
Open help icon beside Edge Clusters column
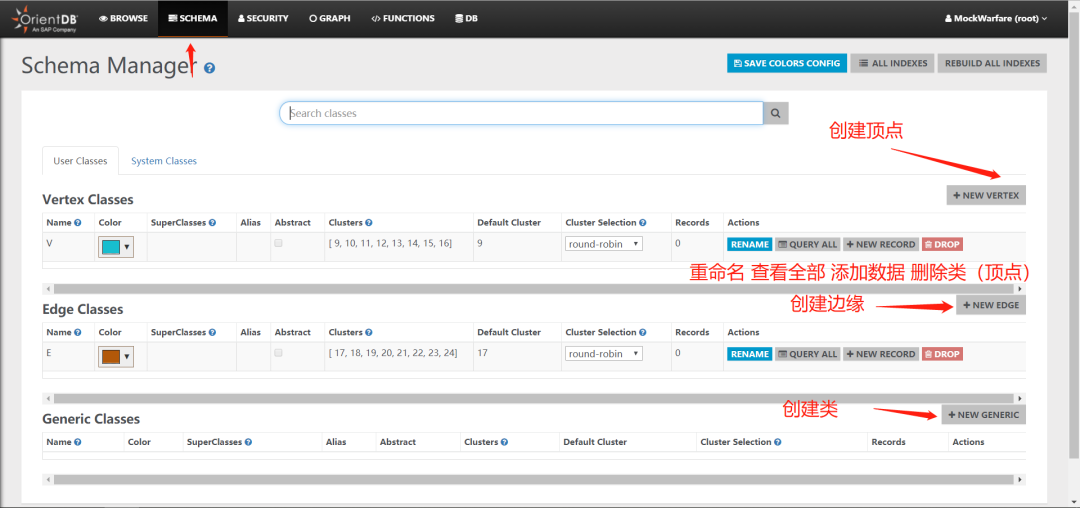(x=369, y=332)
